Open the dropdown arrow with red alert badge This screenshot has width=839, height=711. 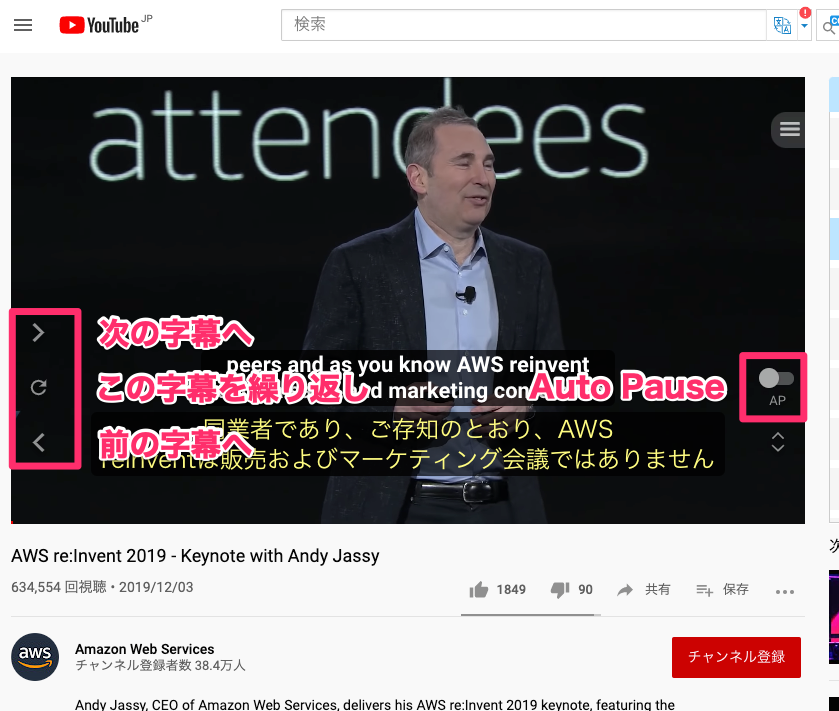coord(804,25)
